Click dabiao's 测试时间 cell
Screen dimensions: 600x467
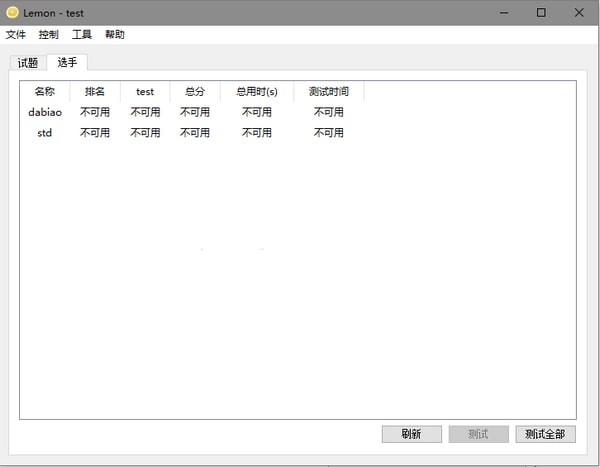[329, 112]
